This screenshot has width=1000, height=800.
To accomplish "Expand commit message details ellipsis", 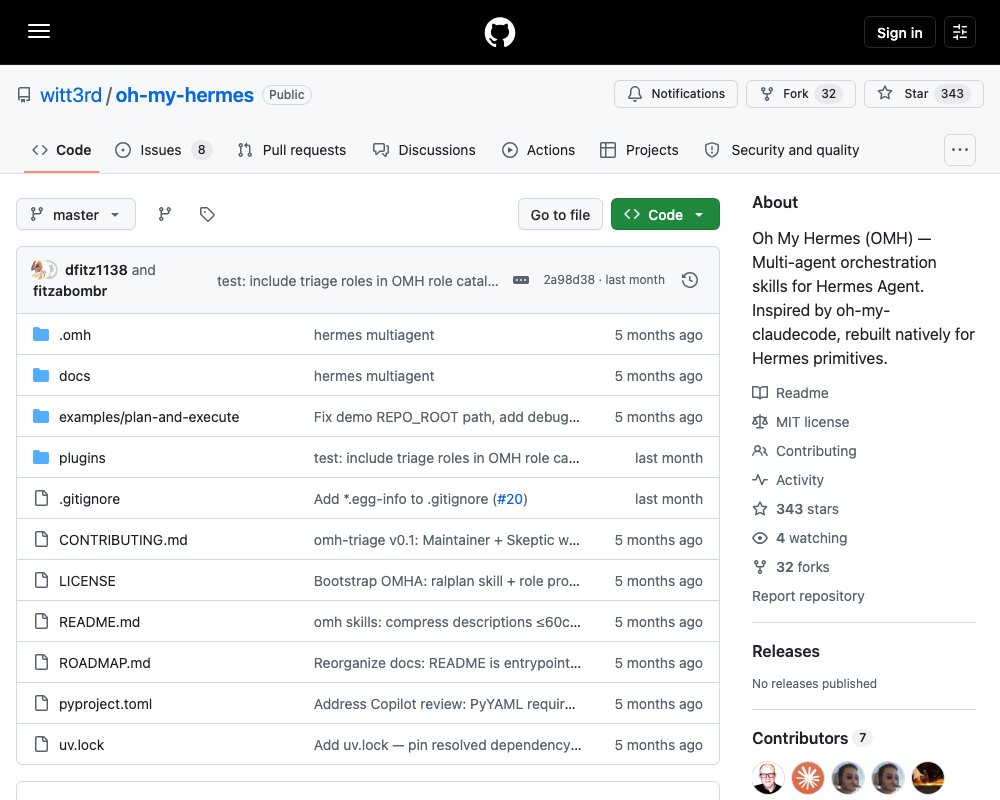I will click(521, 280).
